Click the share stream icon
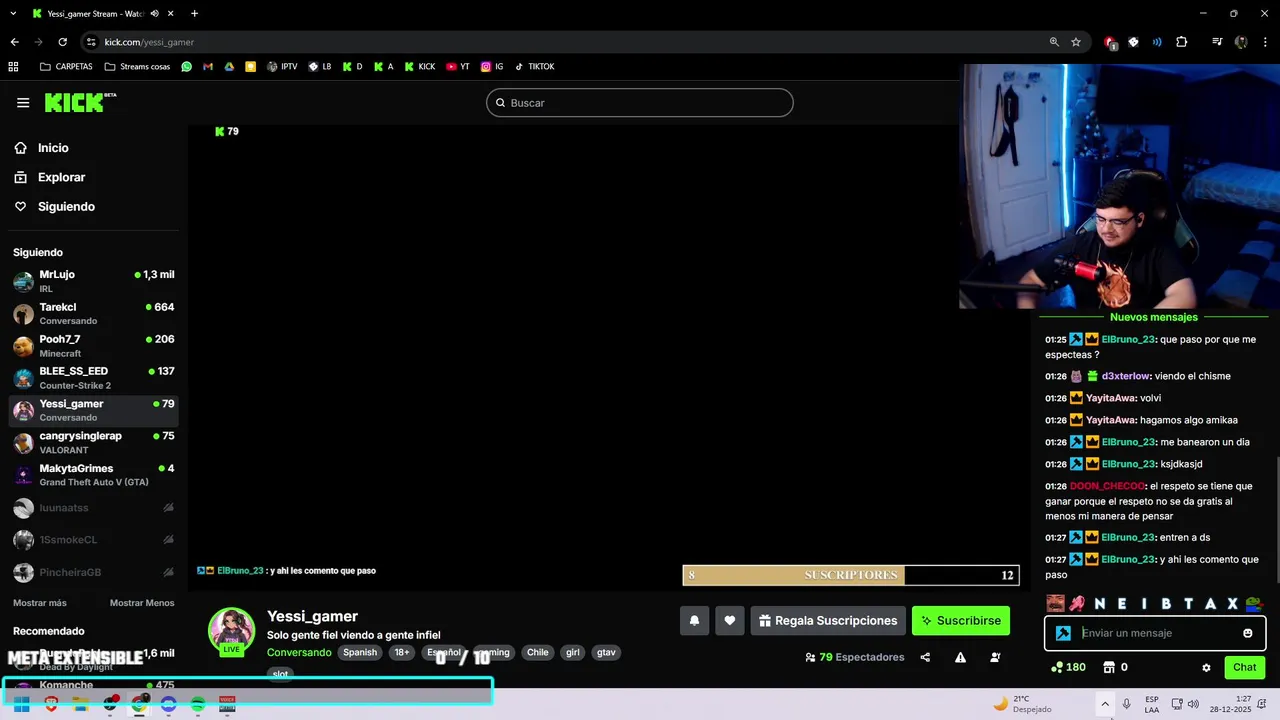 [x=925, y=657]
